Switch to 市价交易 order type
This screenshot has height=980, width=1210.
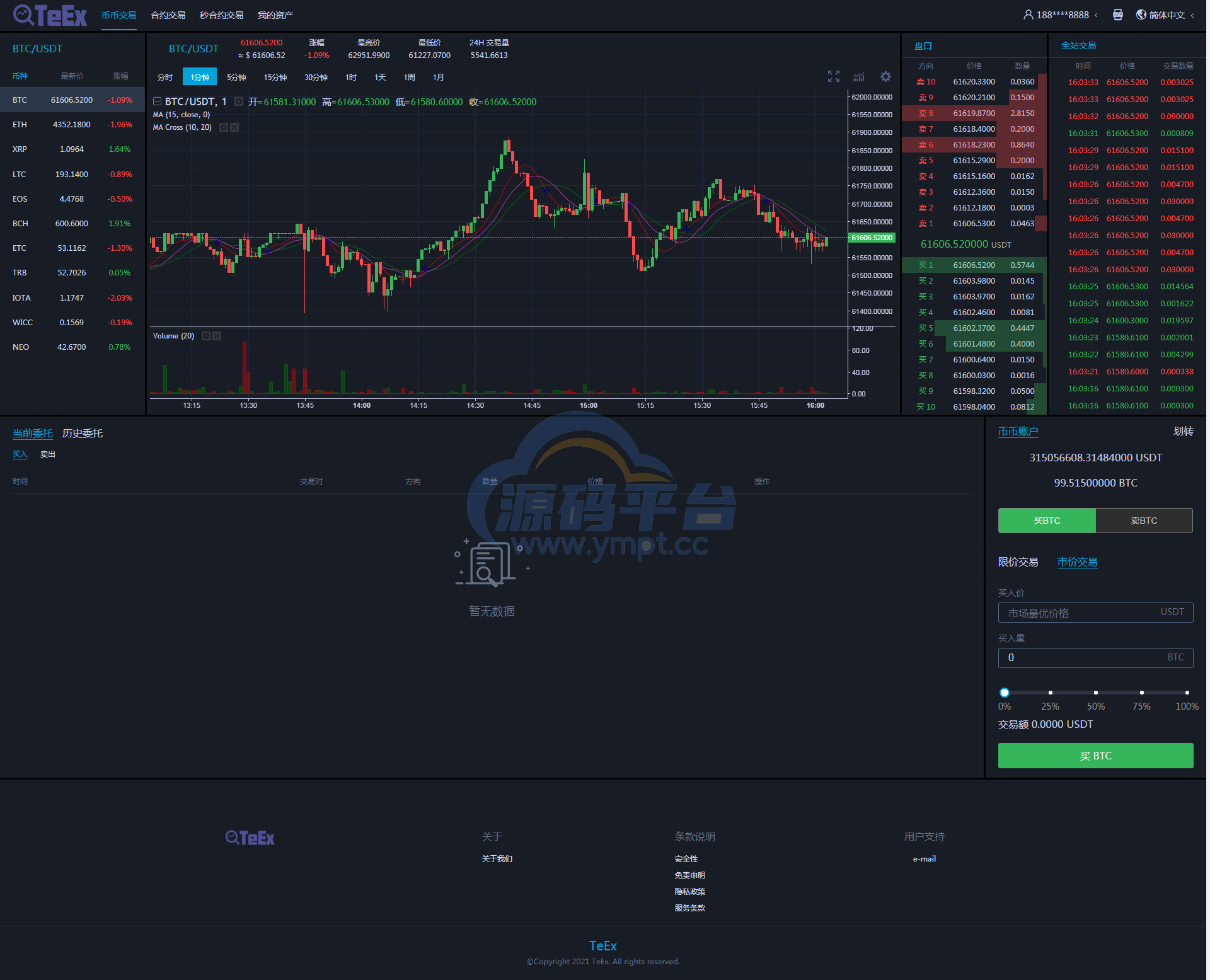1077,562
